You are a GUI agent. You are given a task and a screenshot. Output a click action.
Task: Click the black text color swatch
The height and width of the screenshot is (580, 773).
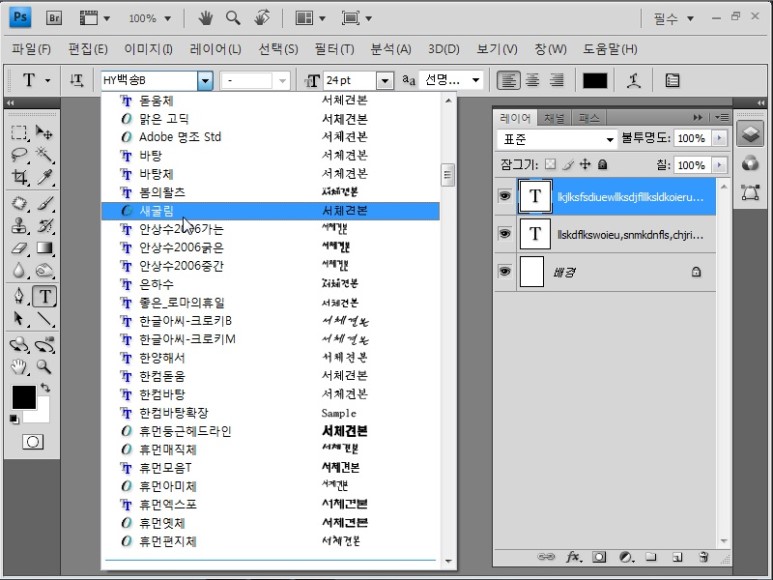point(595,80)
